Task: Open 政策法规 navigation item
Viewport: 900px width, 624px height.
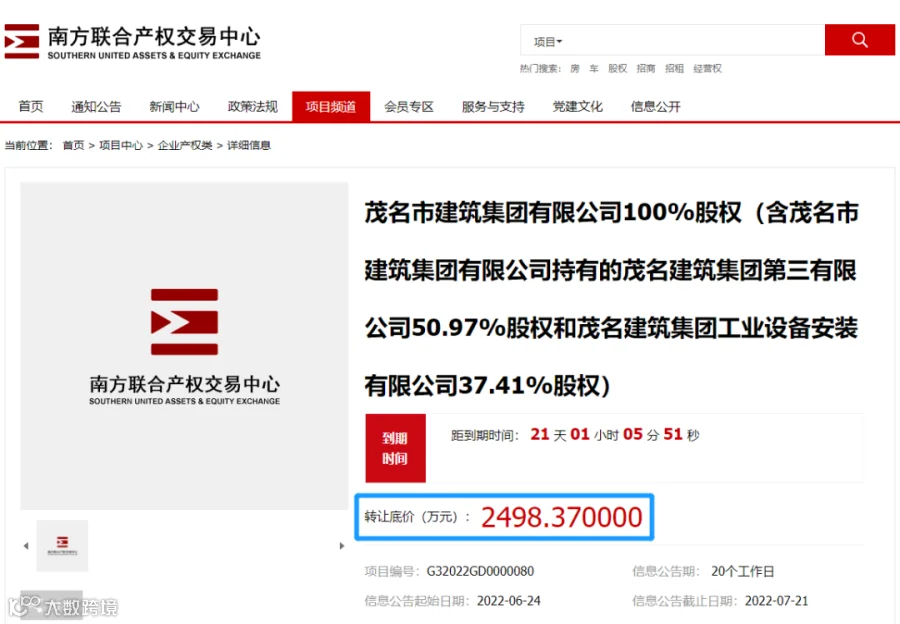Action: coord(253,106)
